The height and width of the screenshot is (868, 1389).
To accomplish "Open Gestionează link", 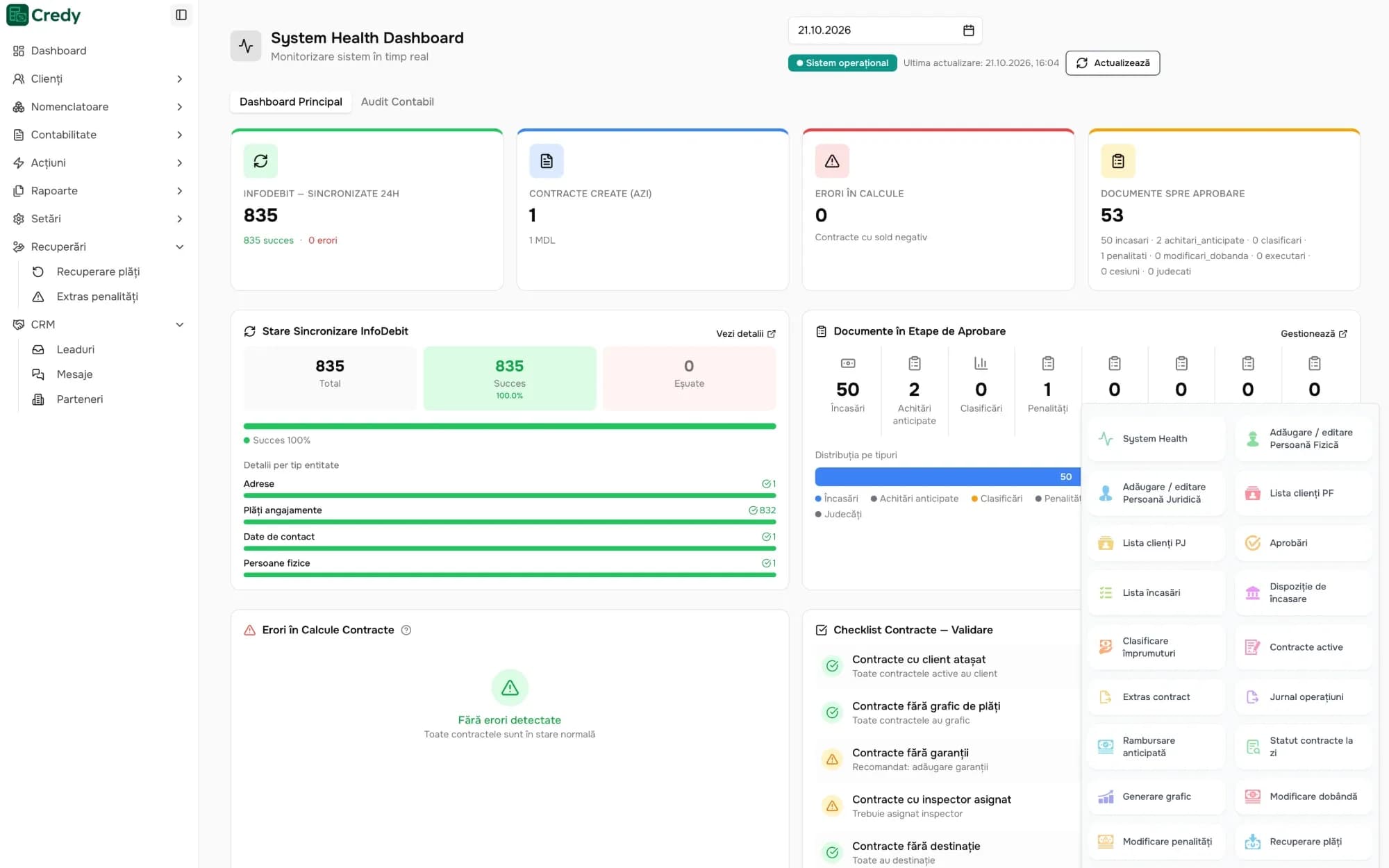I will pos(1314,334).
